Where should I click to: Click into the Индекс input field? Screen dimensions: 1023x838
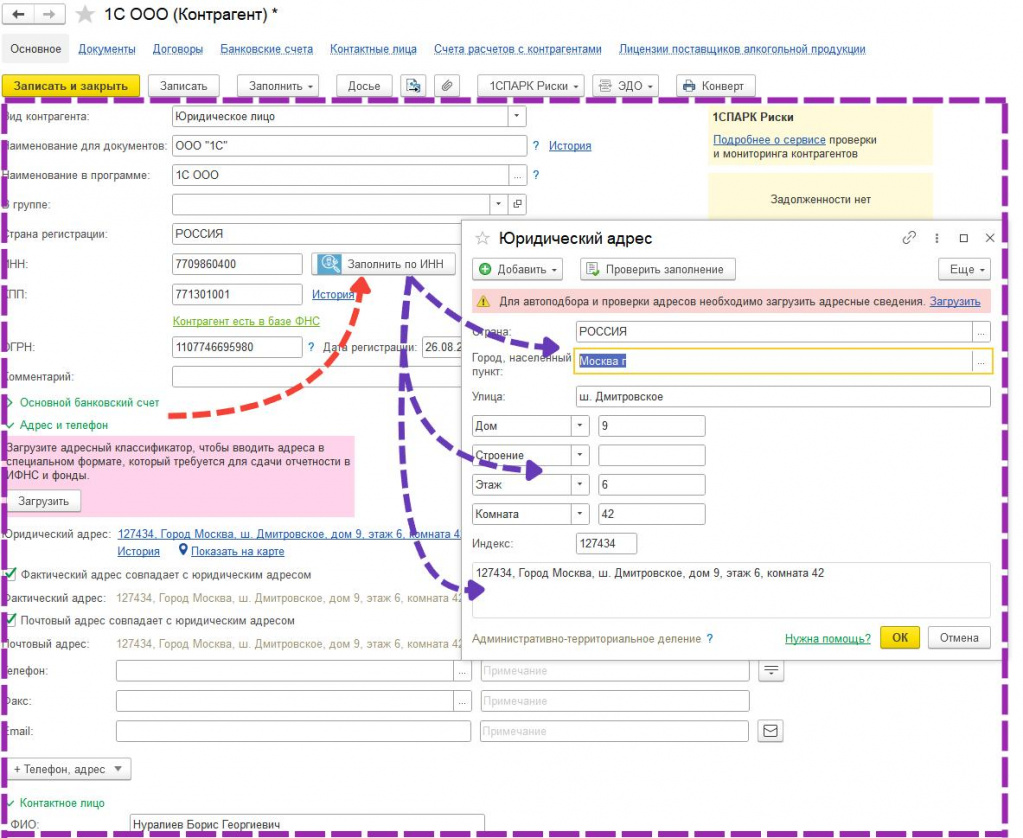tap(606, 543)
